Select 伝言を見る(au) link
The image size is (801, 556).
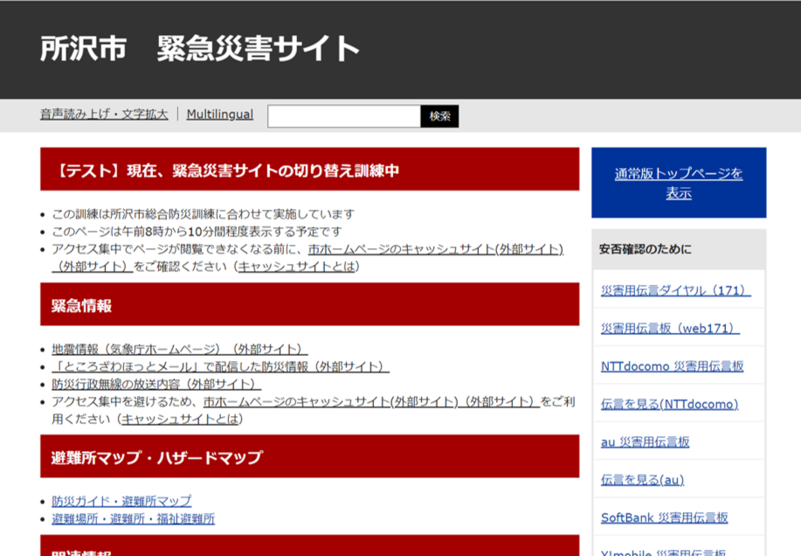coord(642,480)
